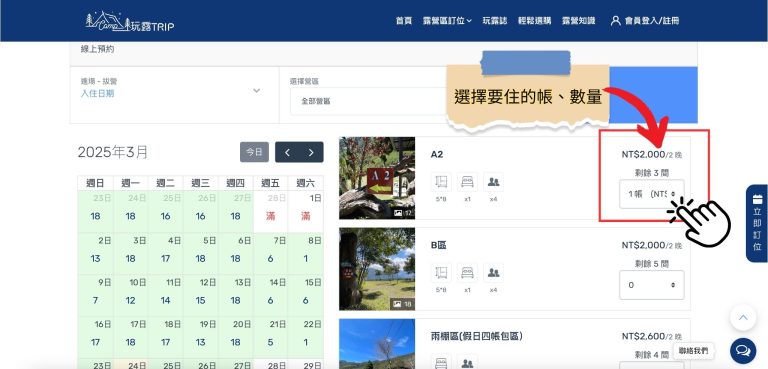Open the 玩露誌 menu item
This screenshot has width=768, height=369.
click(x=495, y=21)
